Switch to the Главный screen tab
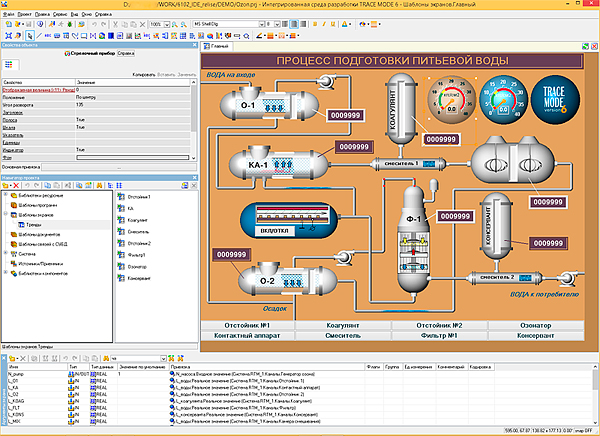Image resolution: width=600 pixels, height=436 pixels. tap(216, 46)
